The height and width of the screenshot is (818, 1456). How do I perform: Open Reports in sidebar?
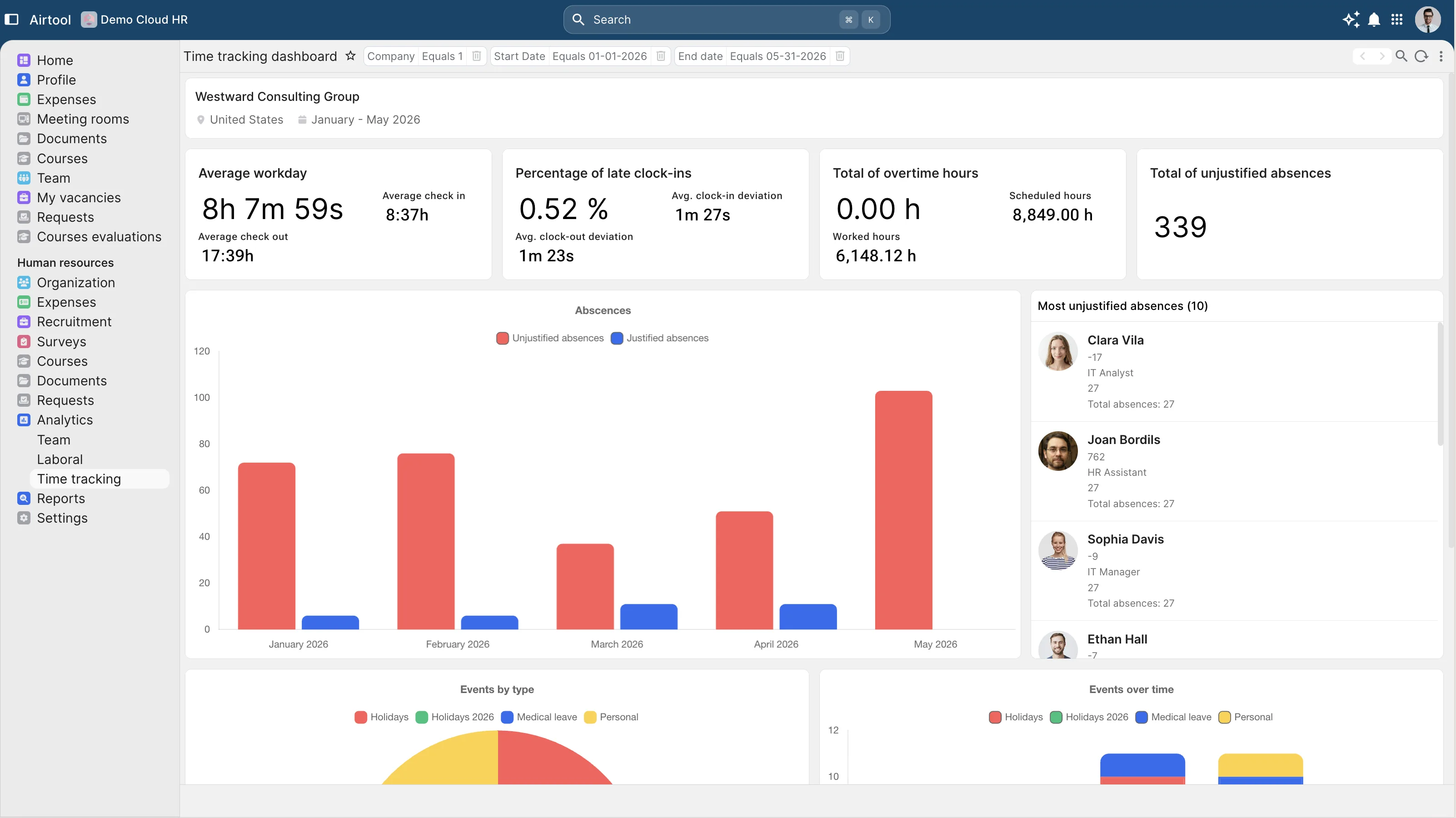[60, 498]
